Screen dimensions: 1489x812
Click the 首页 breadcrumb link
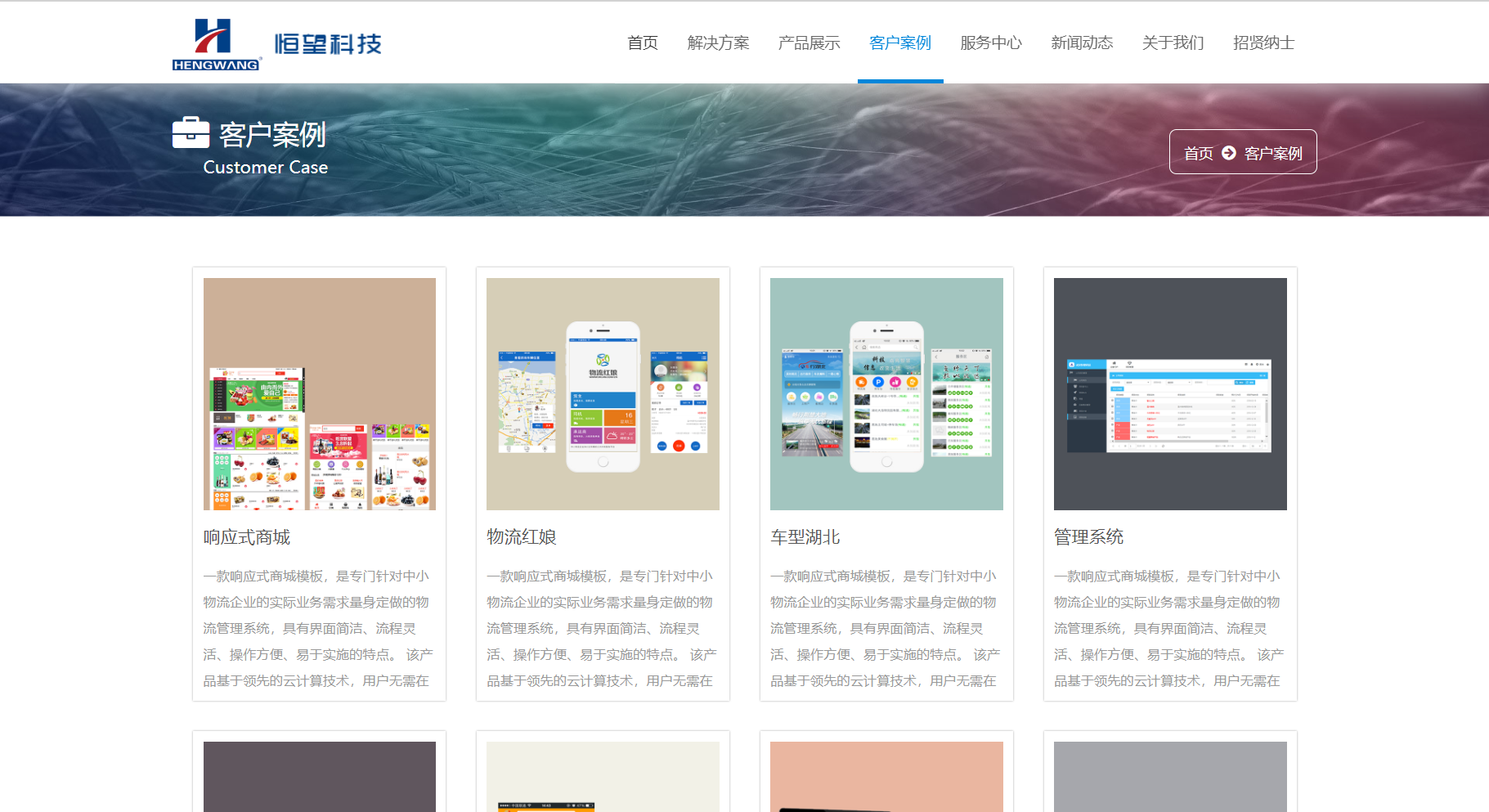1199,153
